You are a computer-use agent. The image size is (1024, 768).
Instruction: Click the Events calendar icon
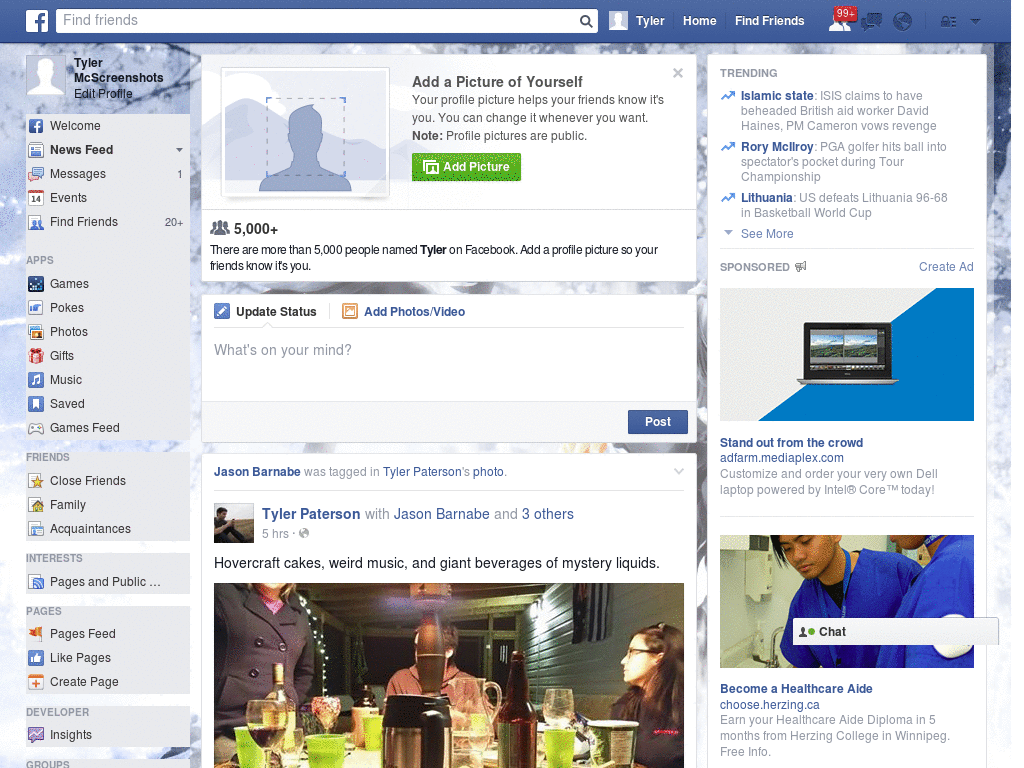tap(36, 198)
